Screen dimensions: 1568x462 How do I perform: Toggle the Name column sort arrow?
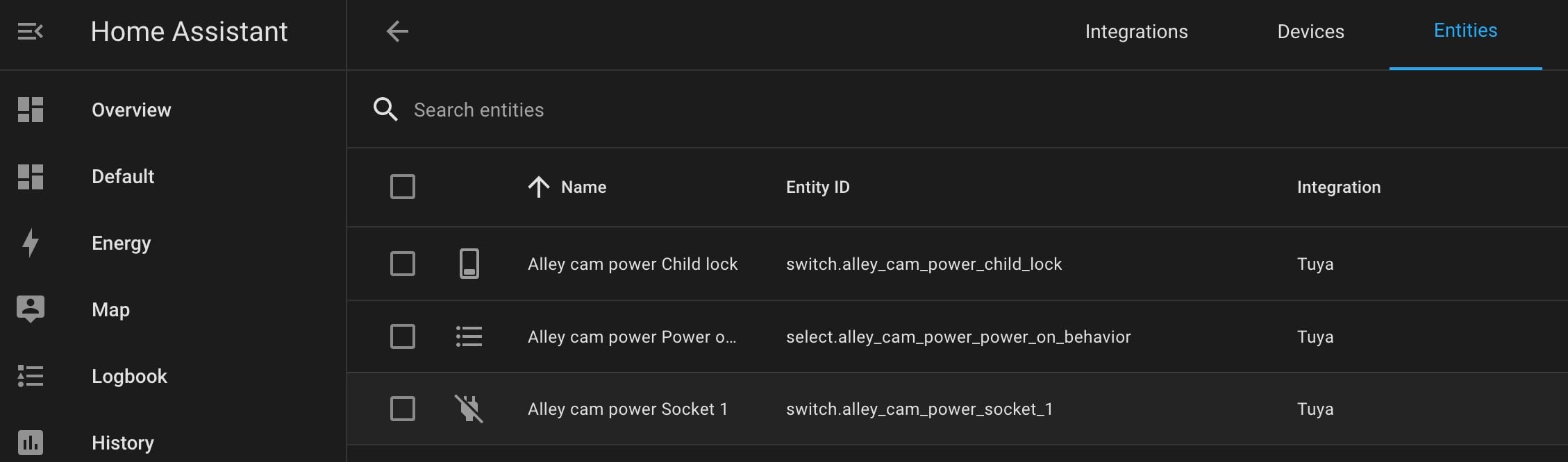click(538, 187)
